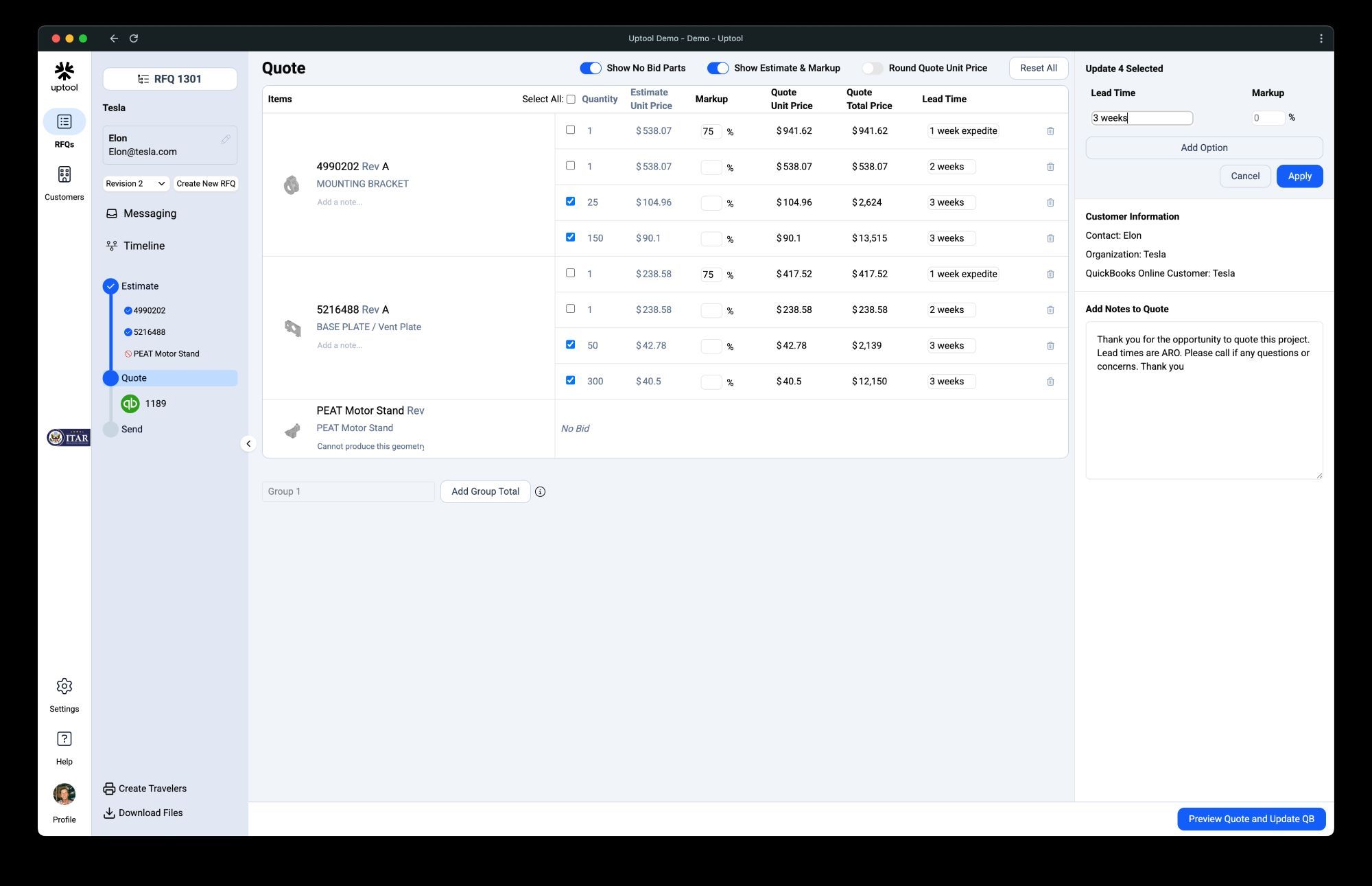Screen dimensions: 1372x886
Task: Go to the Estimate step
Action: [x=140, y=286]
